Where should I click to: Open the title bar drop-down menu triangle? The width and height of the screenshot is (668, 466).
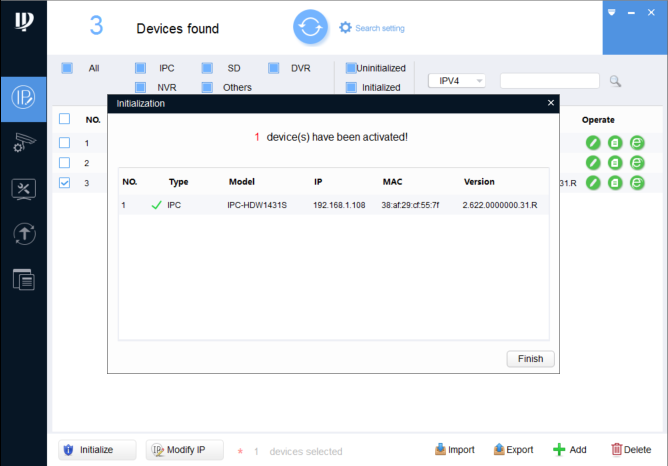[612, 12]
